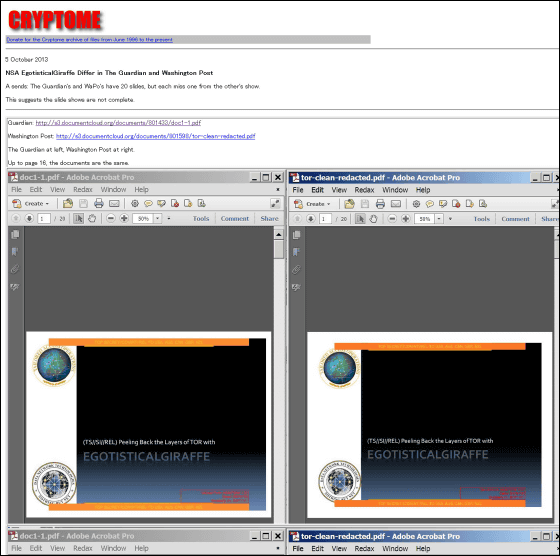This screenshot has height=556, width=560.
Task: Open toolbar options arrow after zoom in tor-clean-redacted.pdf
Action: tap(450, 219)
